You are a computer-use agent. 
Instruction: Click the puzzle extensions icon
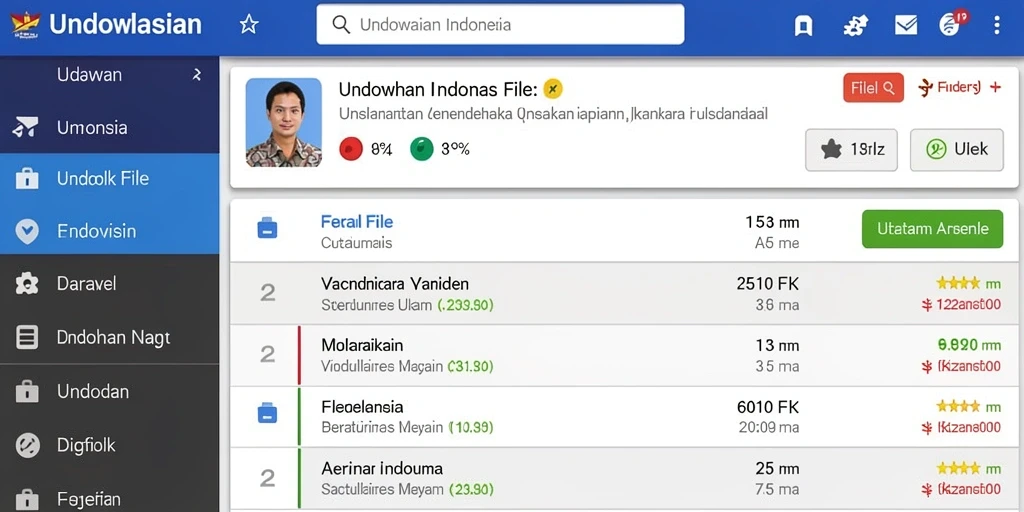click(x=855, y=25)
